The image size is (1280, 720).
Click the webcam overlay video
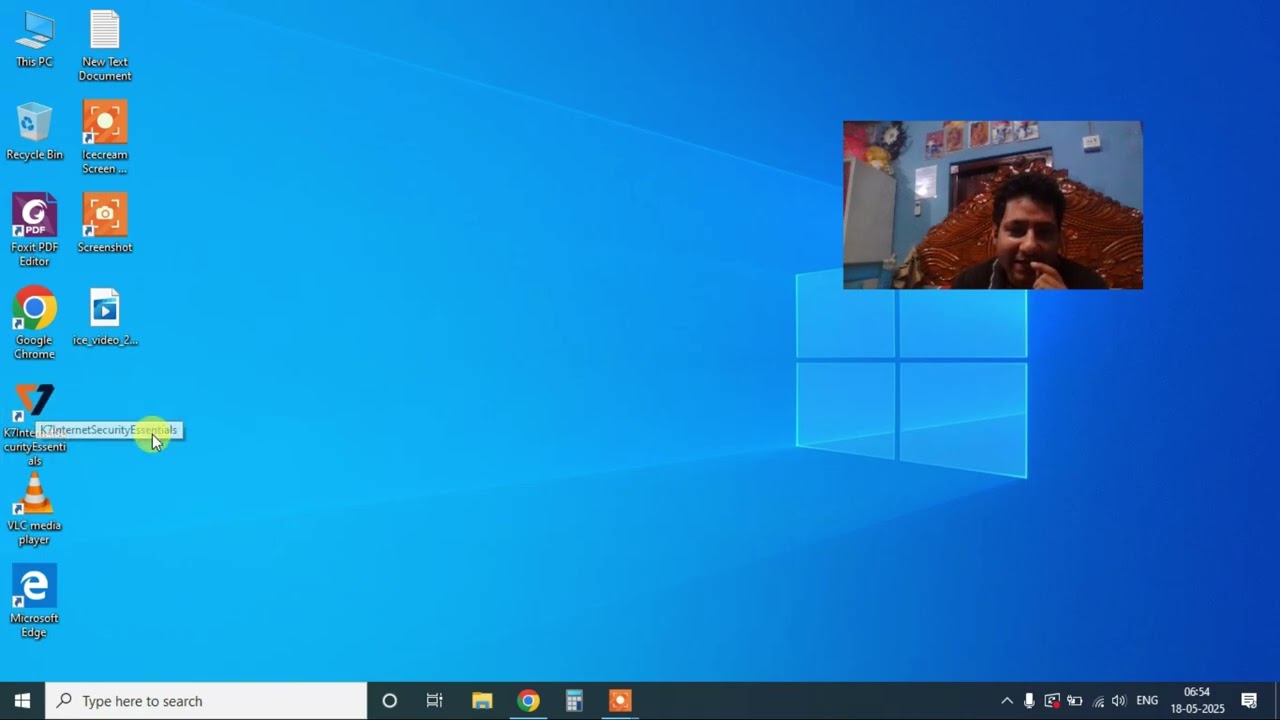pos(992,205)
